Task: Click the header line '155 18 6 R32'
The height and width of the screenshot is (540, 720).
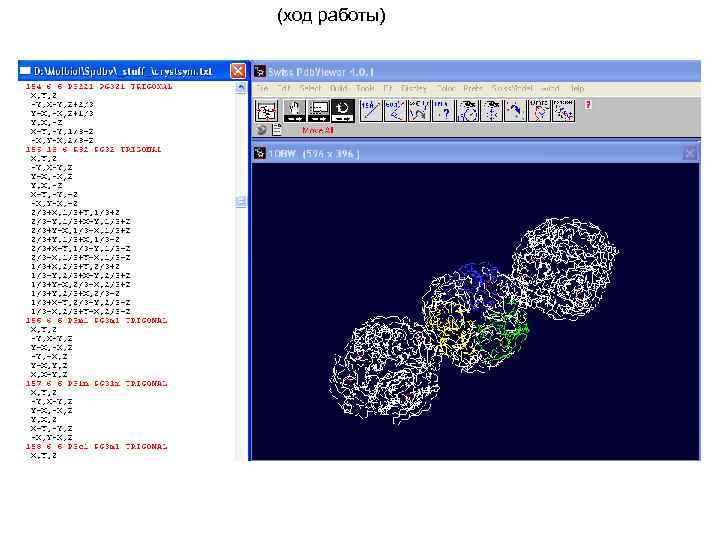Action: click(93, 149)
